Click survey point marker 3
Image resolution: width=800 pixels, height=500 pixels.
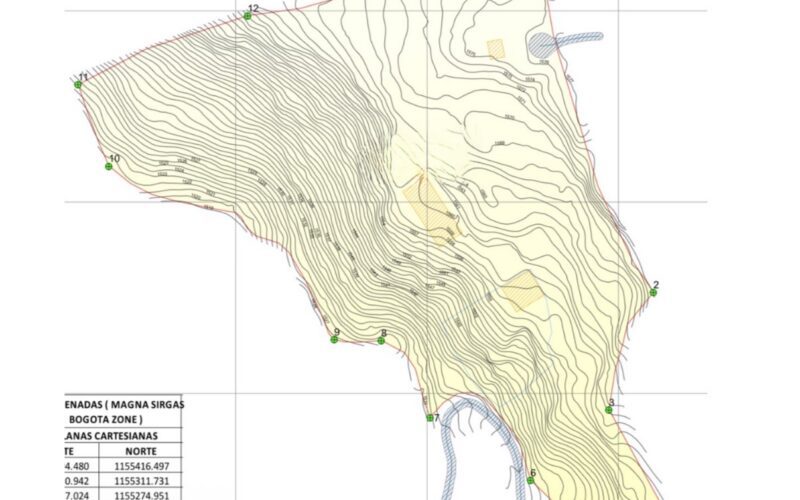coord(608,410)
